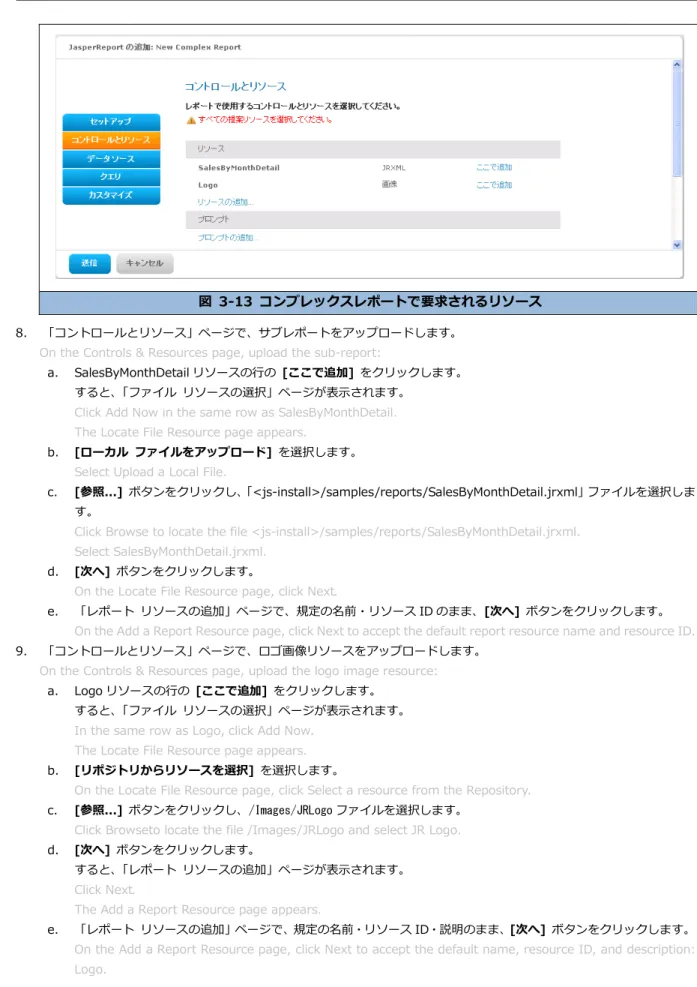Click ここで追加 link in SalesByMonthDetail row

point(494,167)
